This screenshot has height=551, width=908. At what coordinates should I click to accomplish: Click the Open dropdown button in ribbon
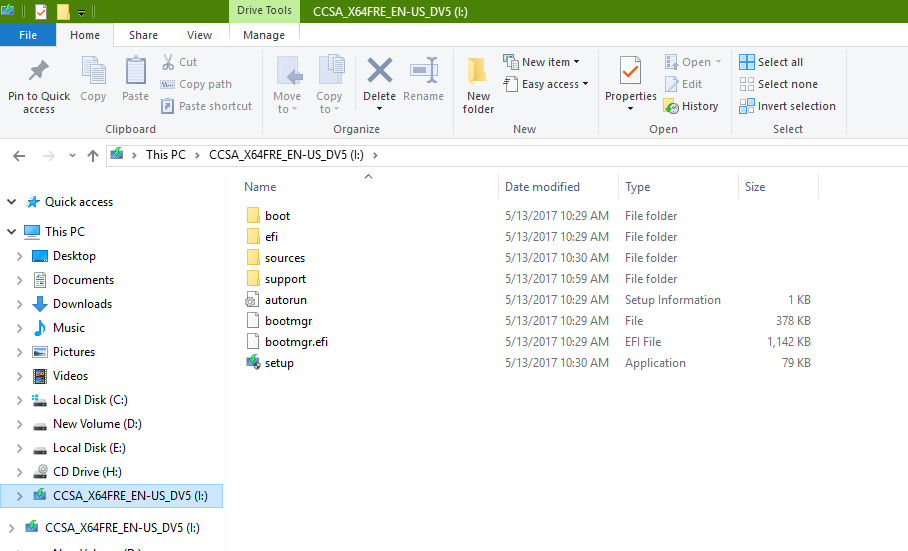pyautogui.click(x=693, y=62)
